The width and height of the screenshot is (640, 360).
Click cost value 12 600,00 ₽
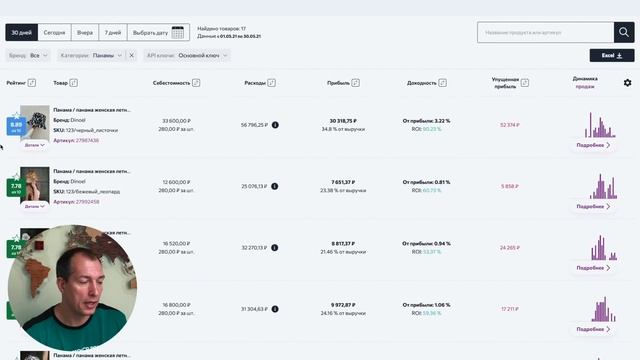(176, 182)
